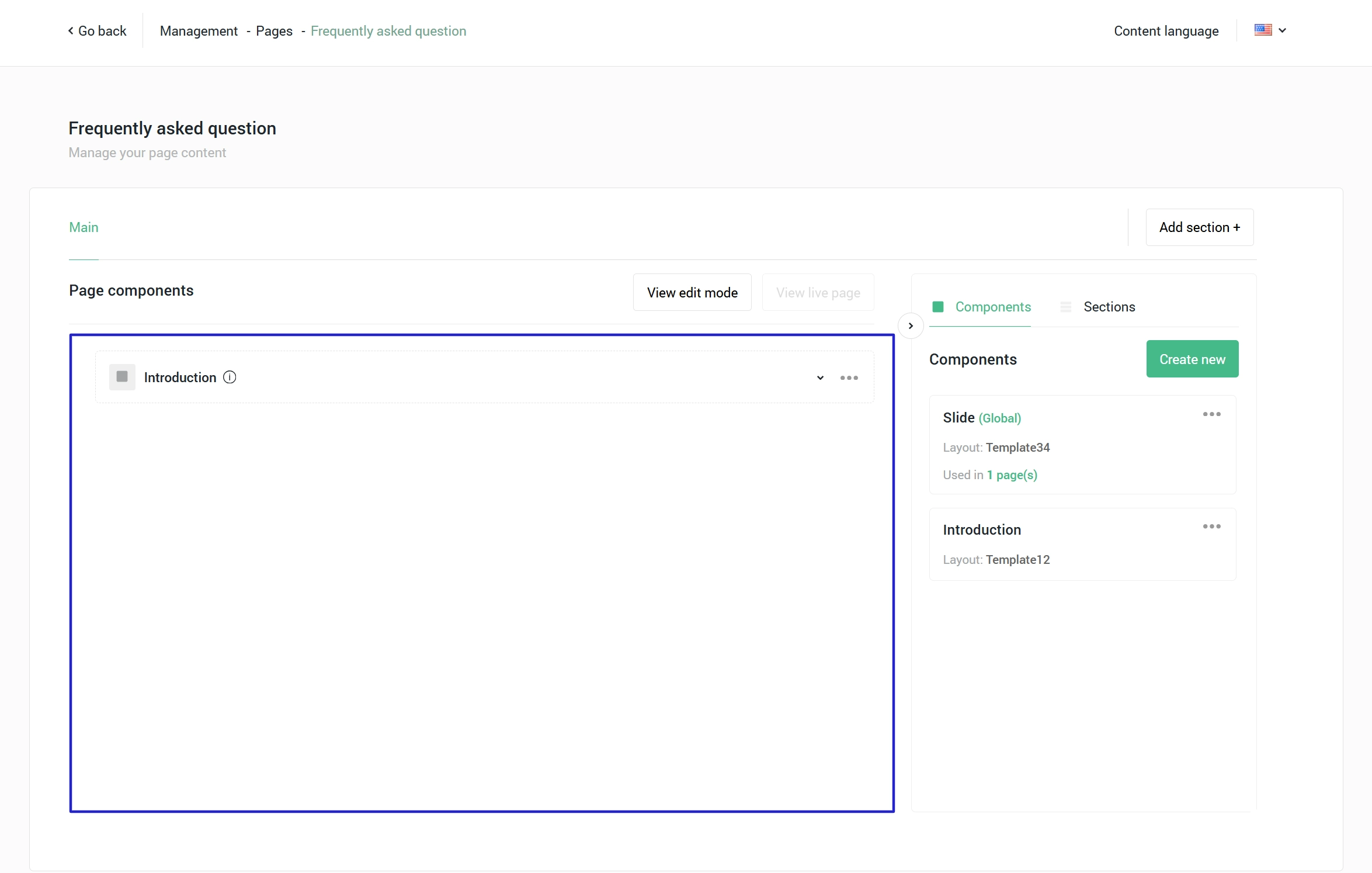Viewport: 1372px width, 873px height.
Task: Open the '1 page(s)' usage link
Action: tap(1012, 475)
